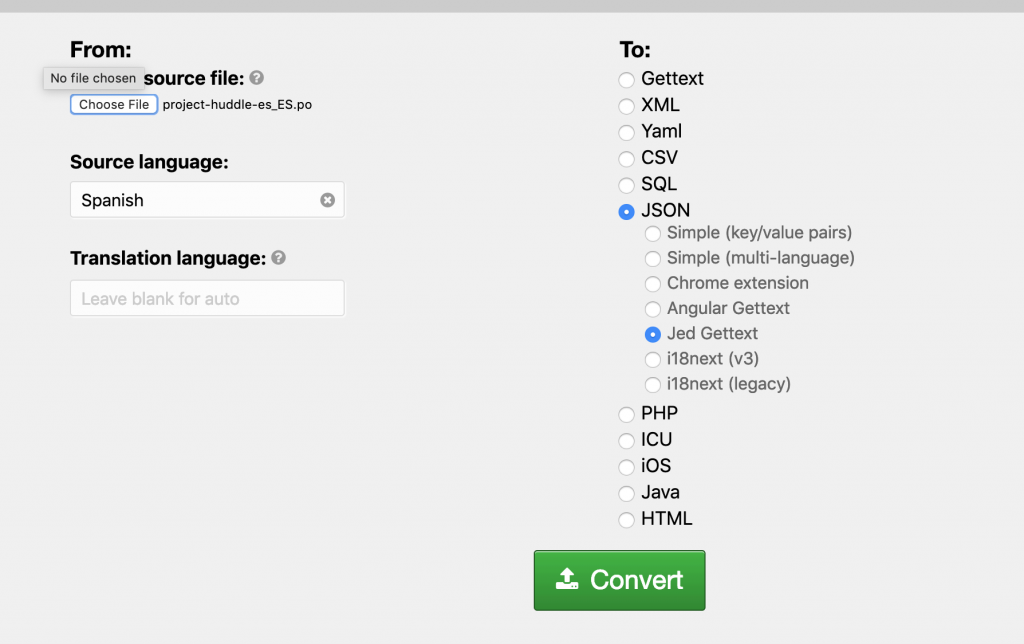Click the Convert button
The height and width of the screenshot is (644, 1024).
click(619, 580)
